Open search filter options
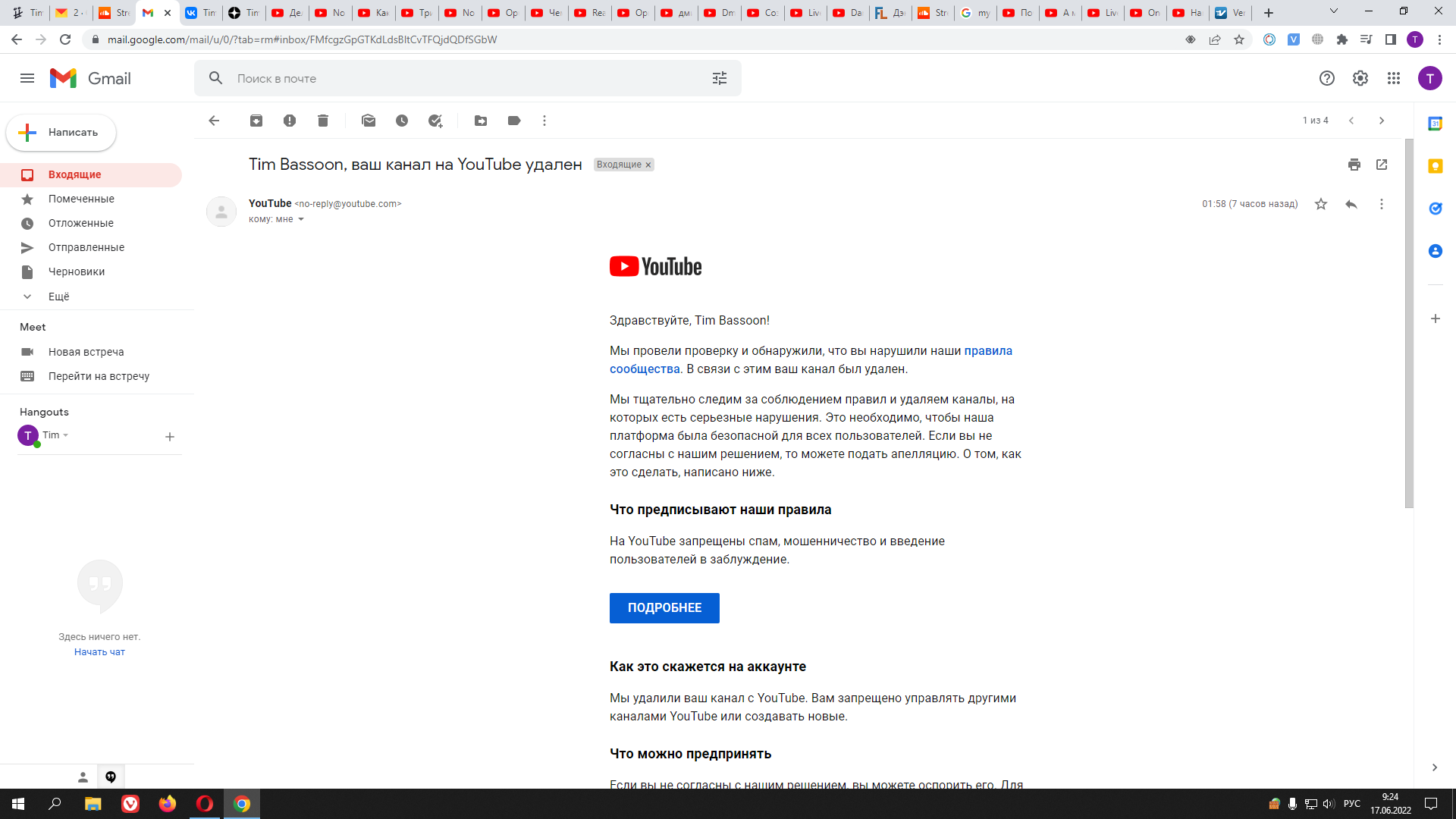This screenshot has width=1456, height=819. (x=720, y=78)
